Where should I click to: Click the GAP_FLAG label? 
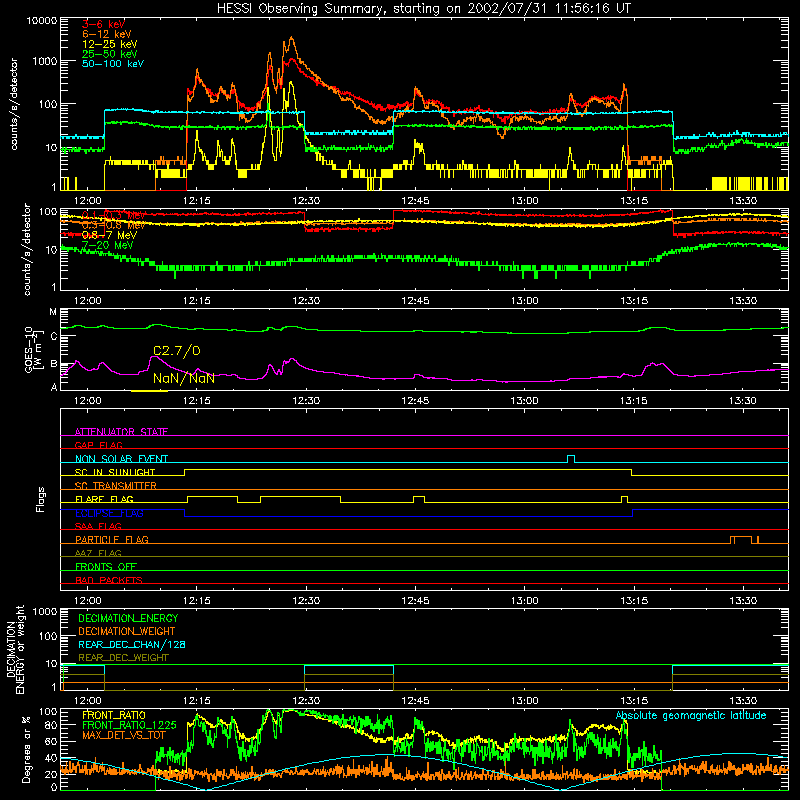pos(98,445)
